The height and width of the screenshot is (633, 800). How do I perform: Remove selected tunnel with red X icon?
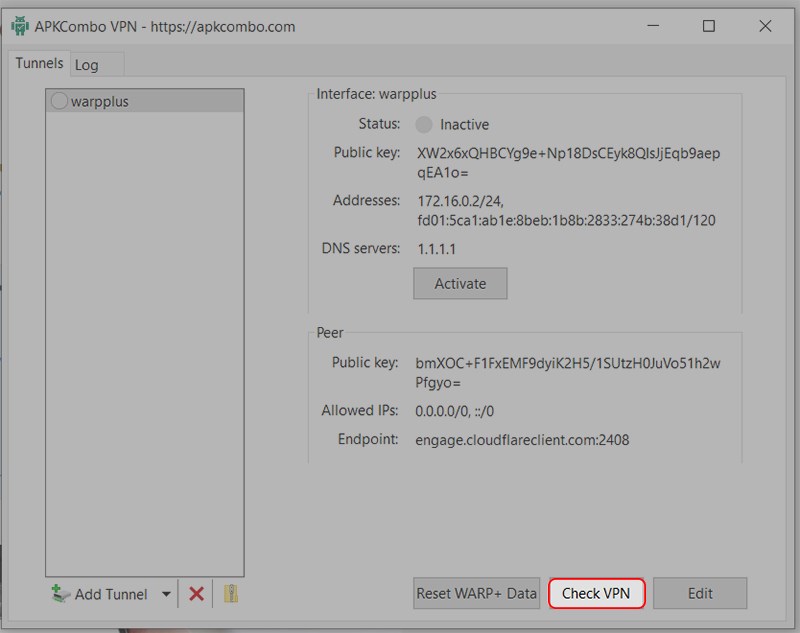tap(196, 594)
